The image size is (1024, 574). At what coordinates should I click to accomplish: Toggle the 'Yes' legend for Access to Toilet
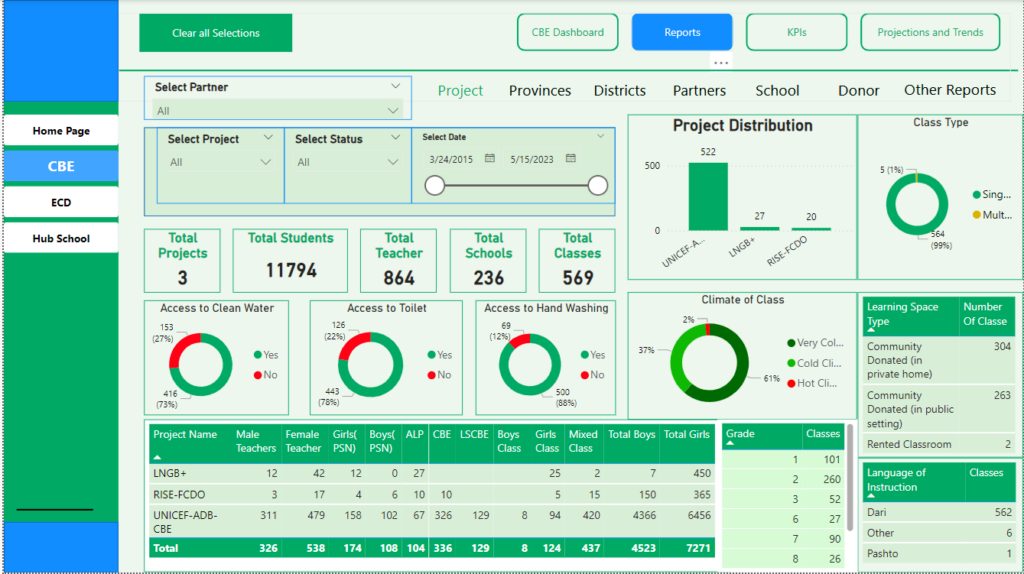click(x=438, y=355)
